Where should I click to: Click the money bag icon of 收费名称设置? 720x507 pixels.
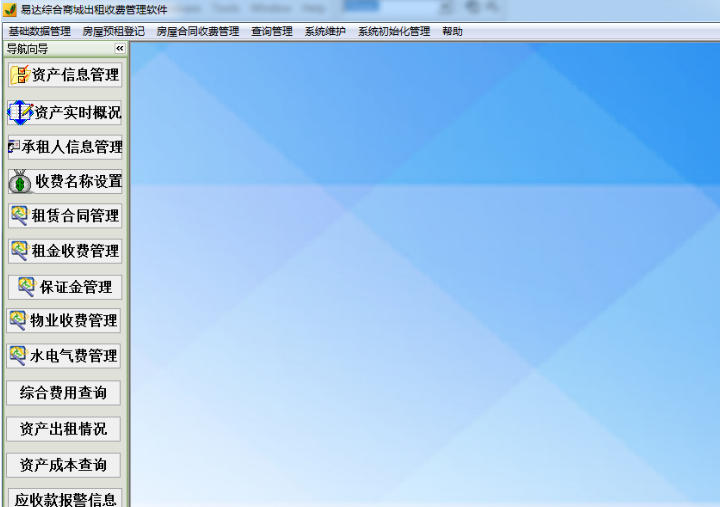pyautogui.click(x=20, y=181)
